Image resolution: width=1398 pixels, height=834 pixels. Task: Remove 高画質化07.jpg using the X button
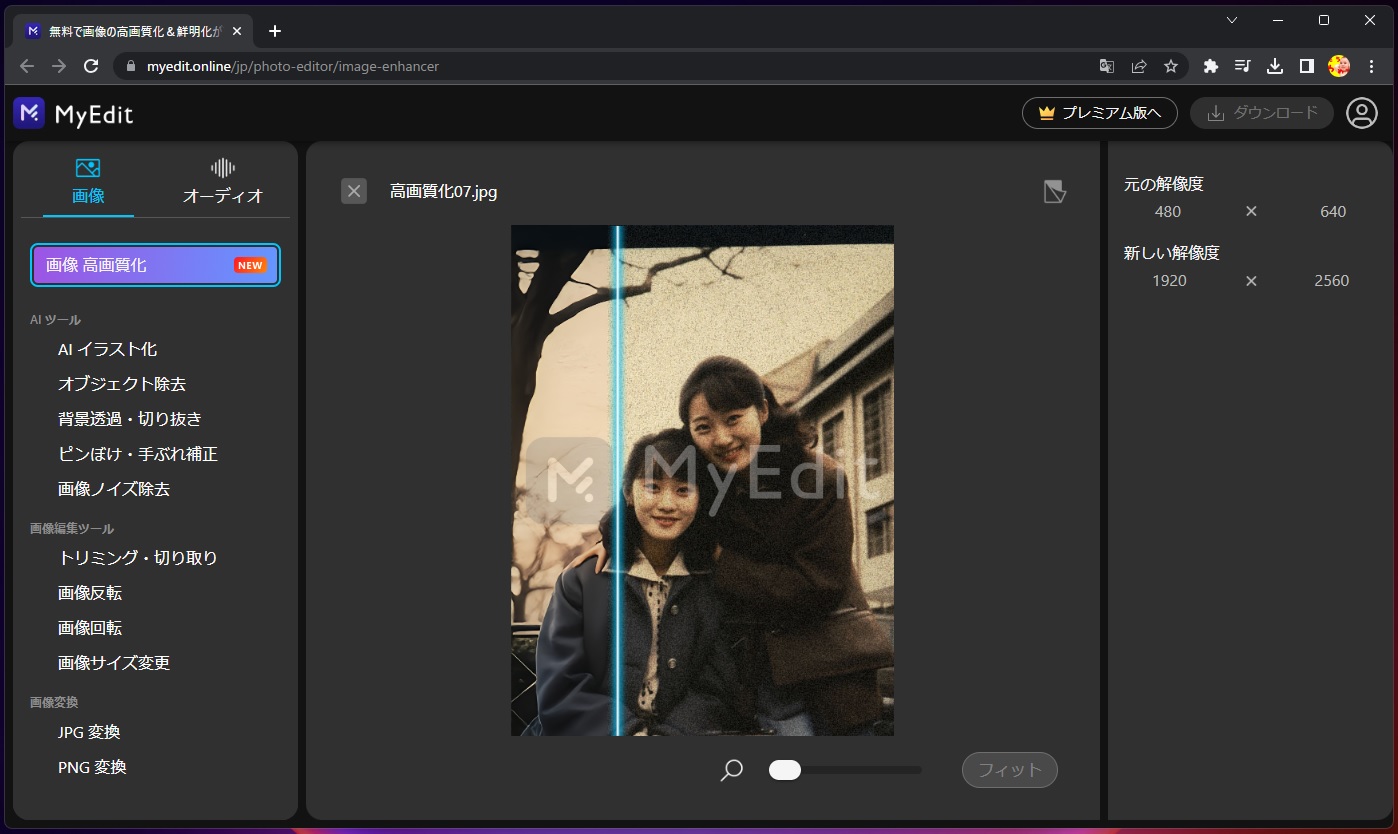coord(353,190)
